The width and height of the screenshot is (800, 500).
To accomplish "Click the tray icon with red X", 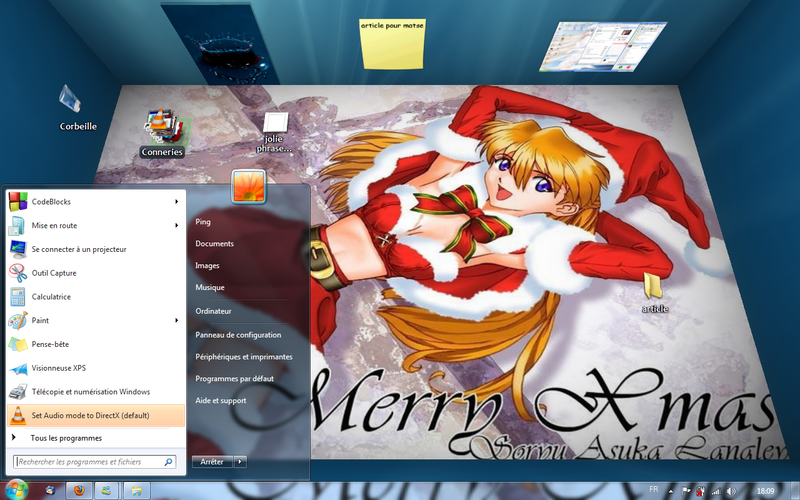I will point(701,491).
